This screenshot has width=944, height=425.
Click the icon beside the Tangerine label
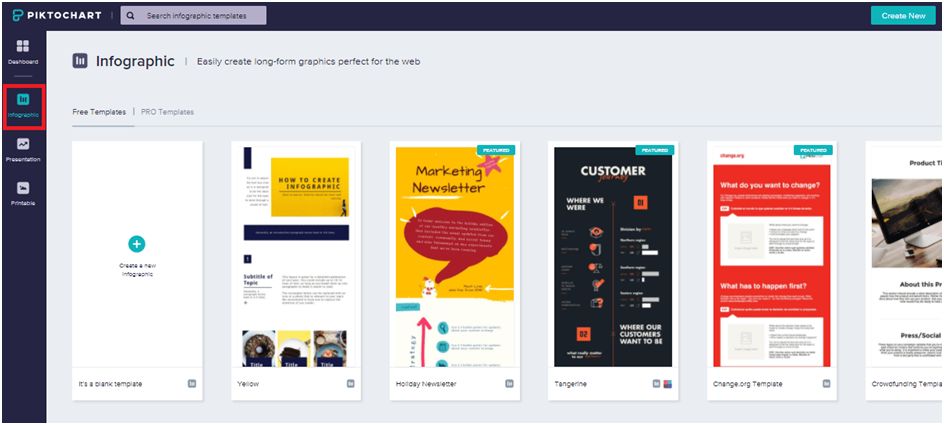[x=655, y=383]
